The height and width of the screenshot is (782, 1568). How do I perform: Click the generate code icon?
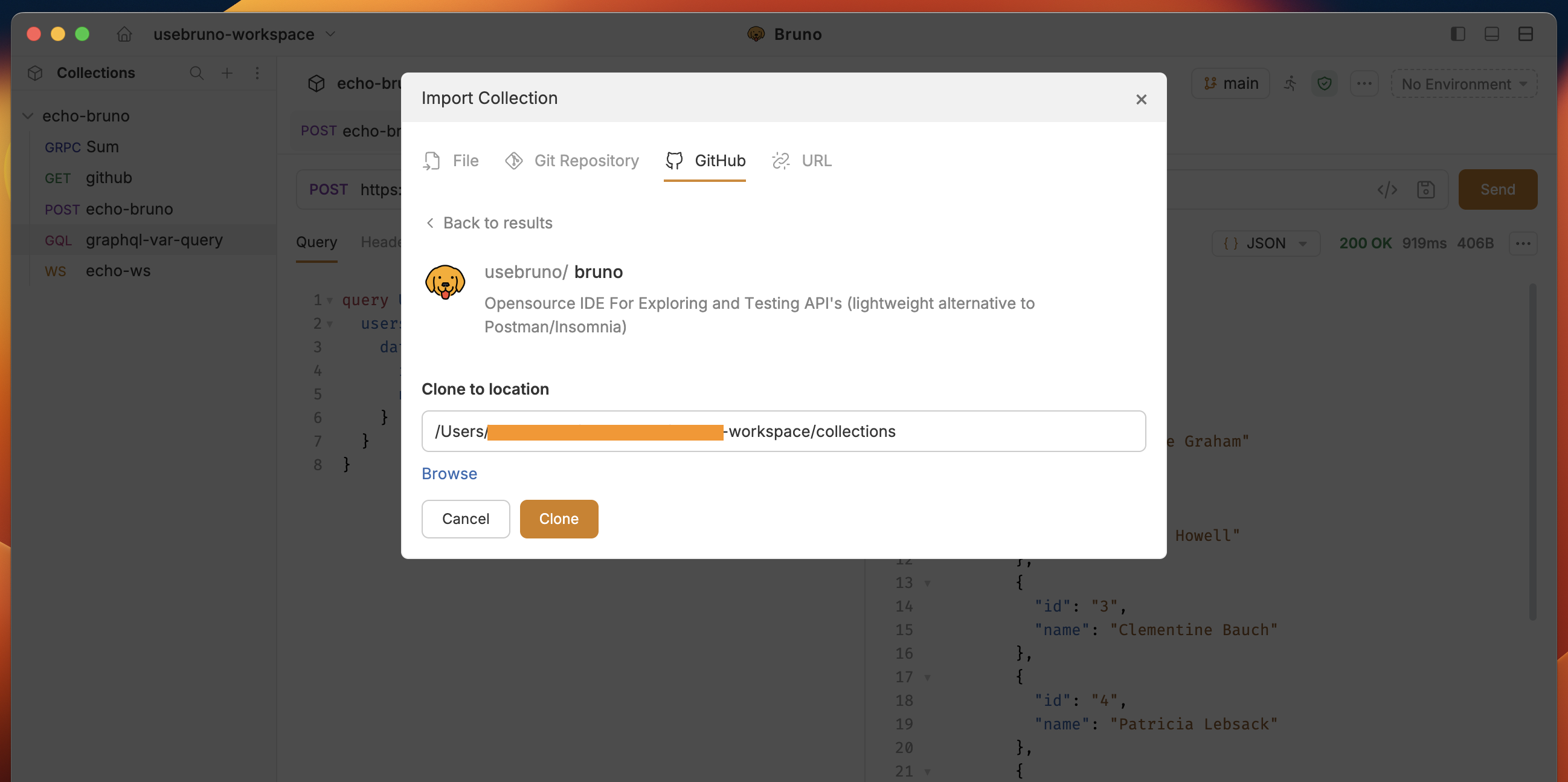(x=1387, y=190)
